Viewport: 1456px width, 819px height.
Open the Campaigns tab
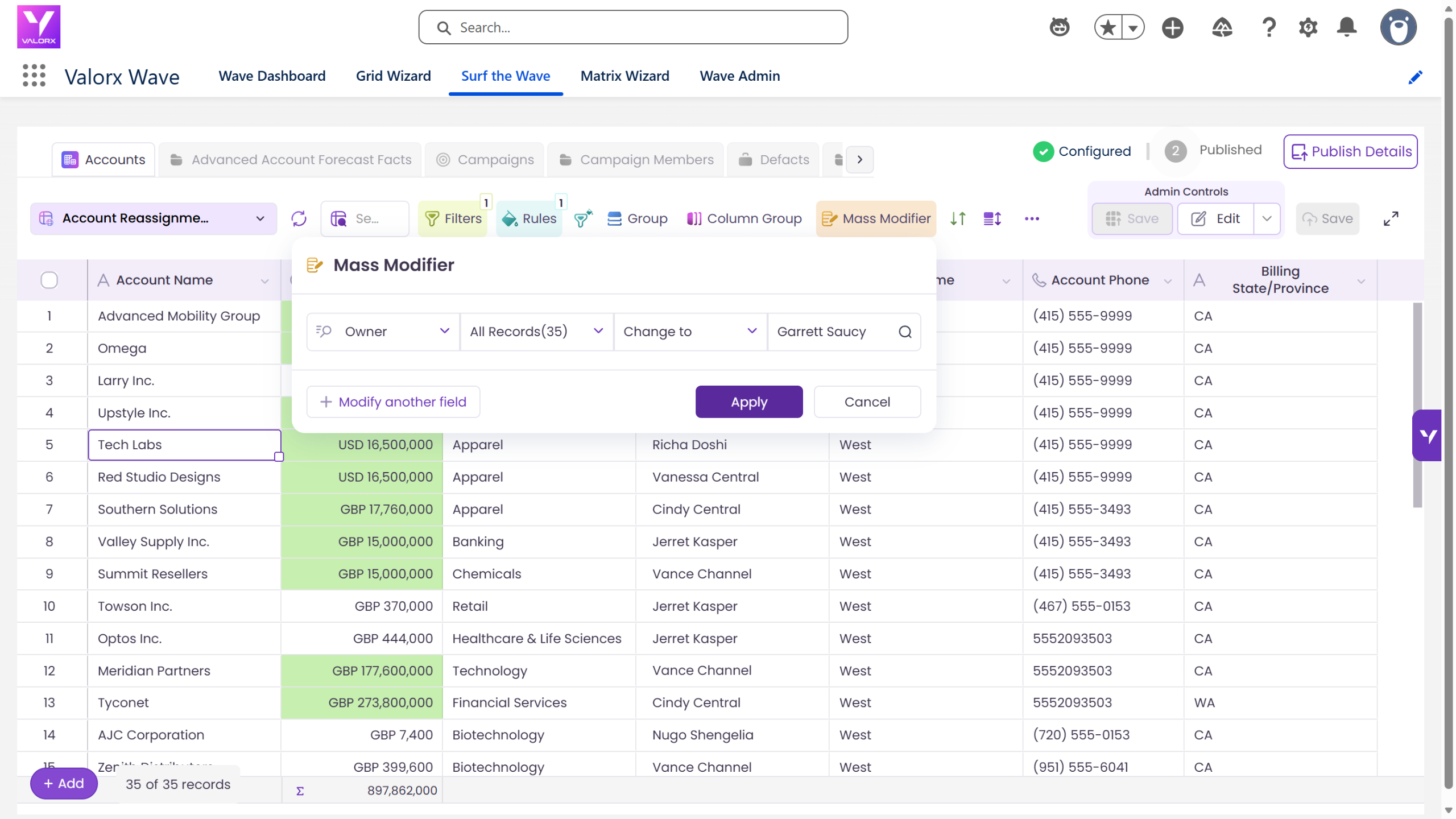pyautogui.click(x=485, y=160)
